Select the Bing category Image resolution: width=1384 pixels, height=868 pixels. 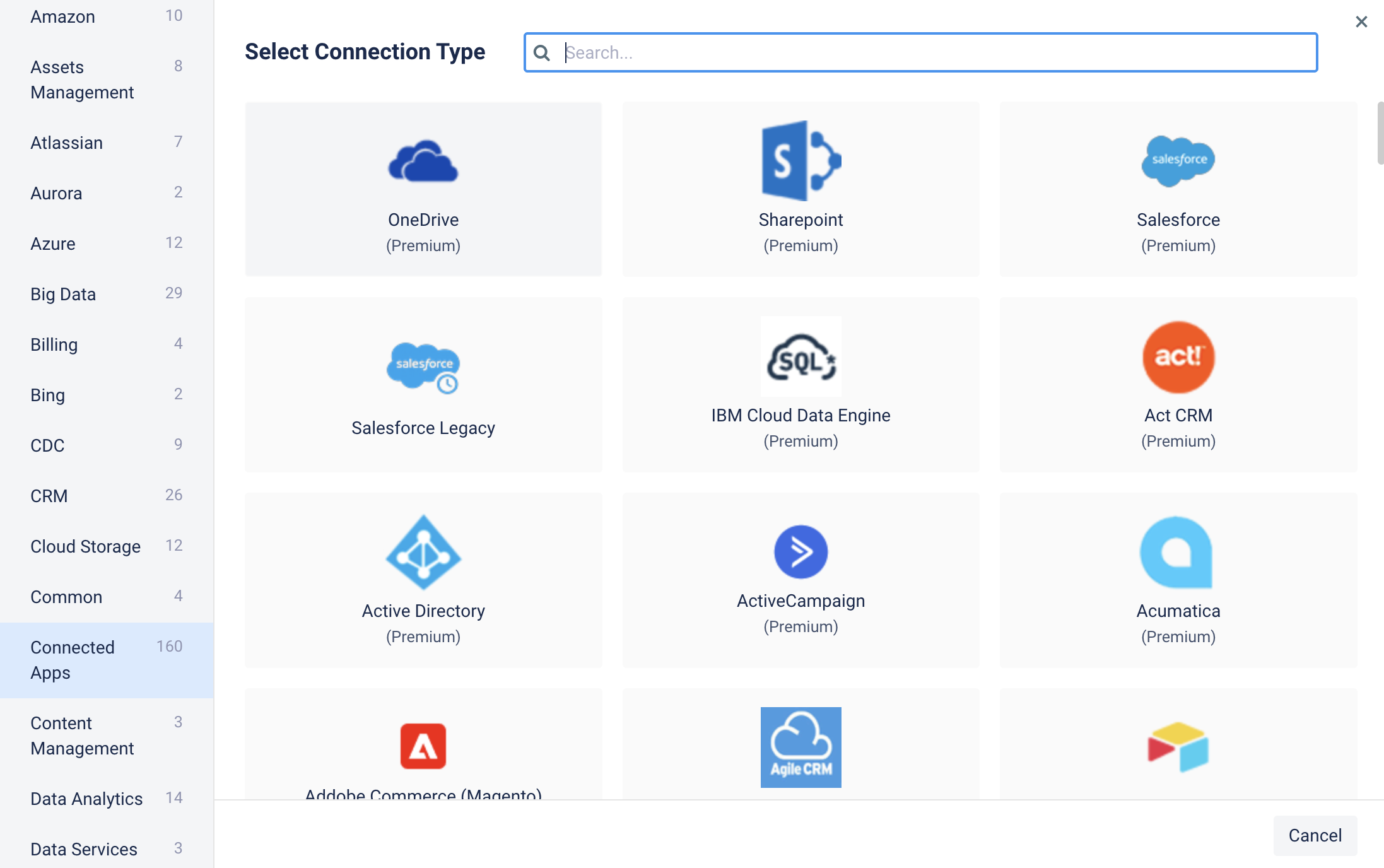(x=107, y=395)
